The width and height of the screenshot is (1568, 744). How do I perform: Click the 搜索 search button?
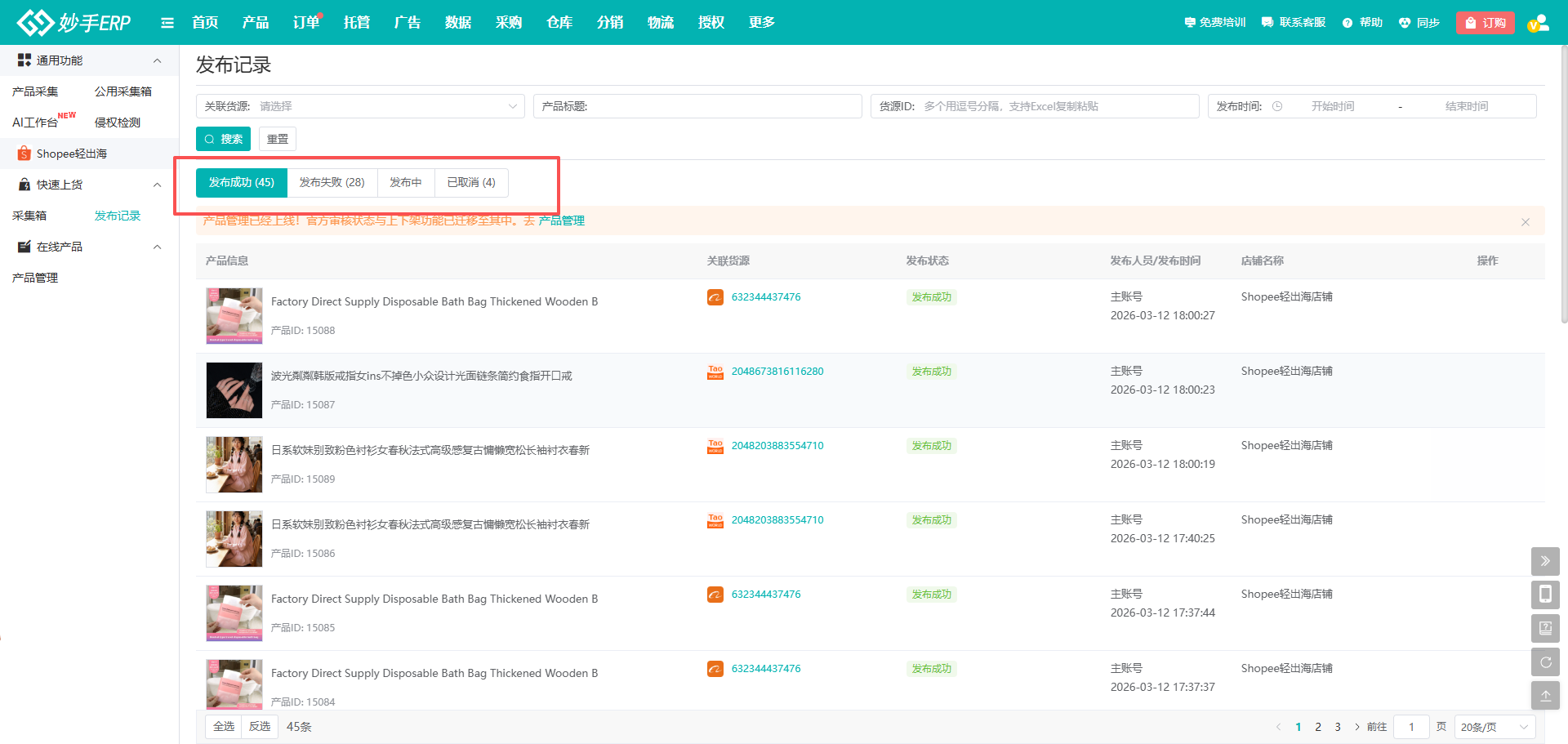223,139
